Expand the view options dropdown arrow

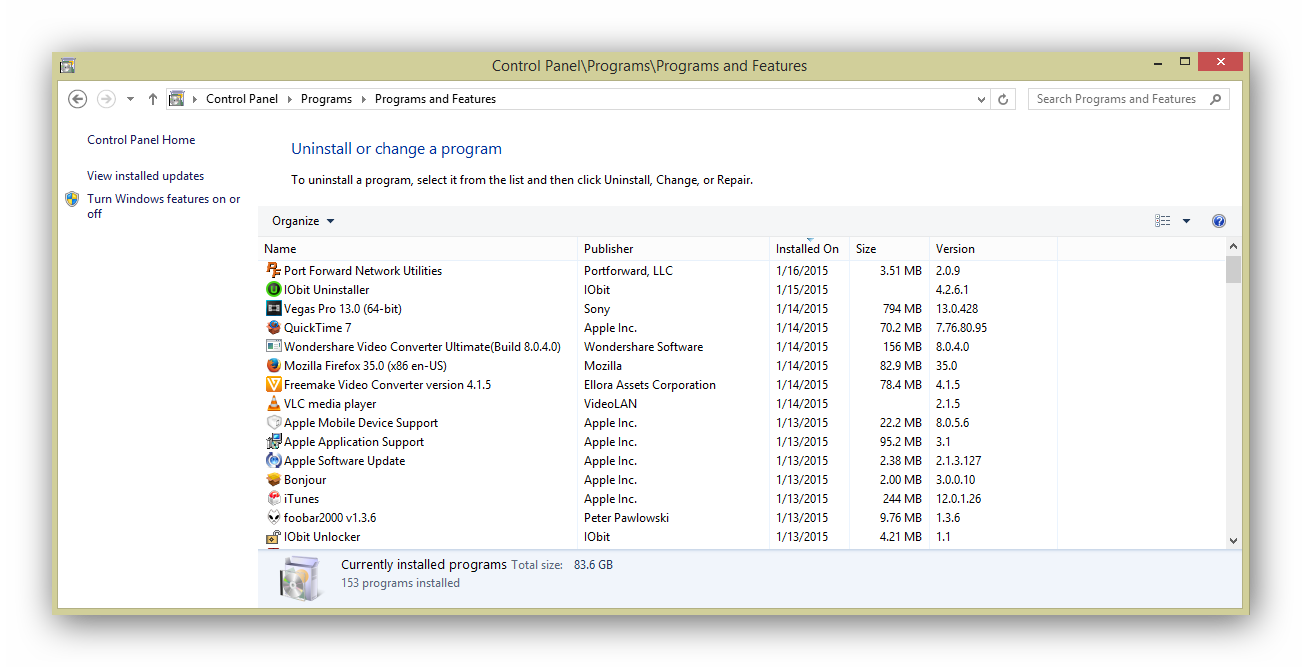click(1186, 221)
